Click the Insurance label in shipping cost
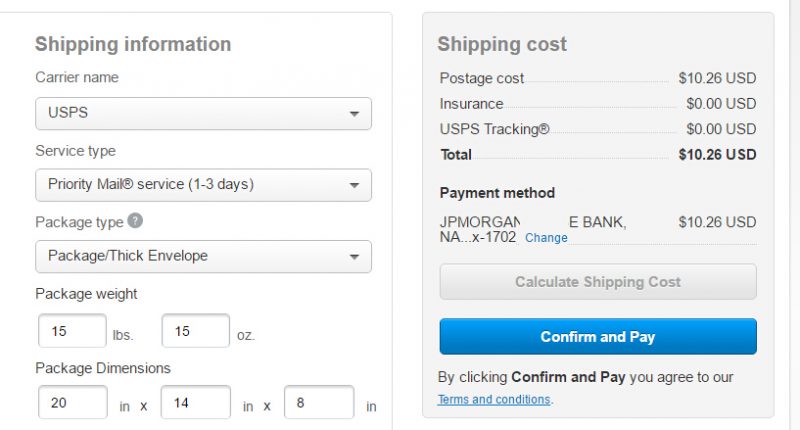The height and width of the screenshot is (430, 800). (471, 104)
